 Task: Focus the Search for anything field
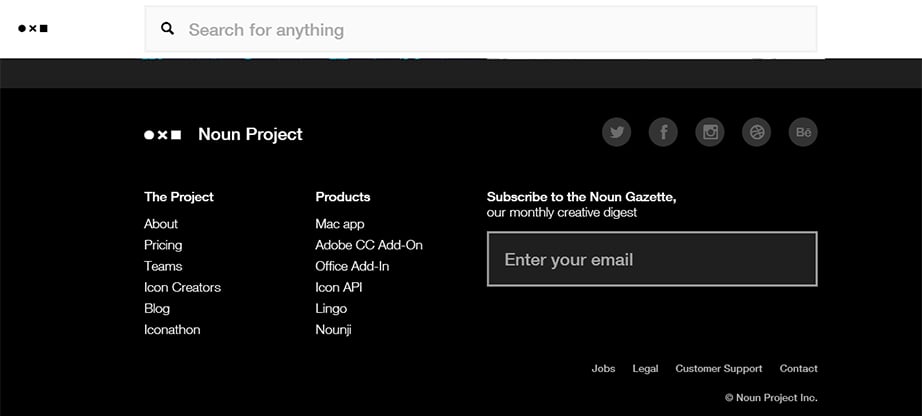[480, 29]
